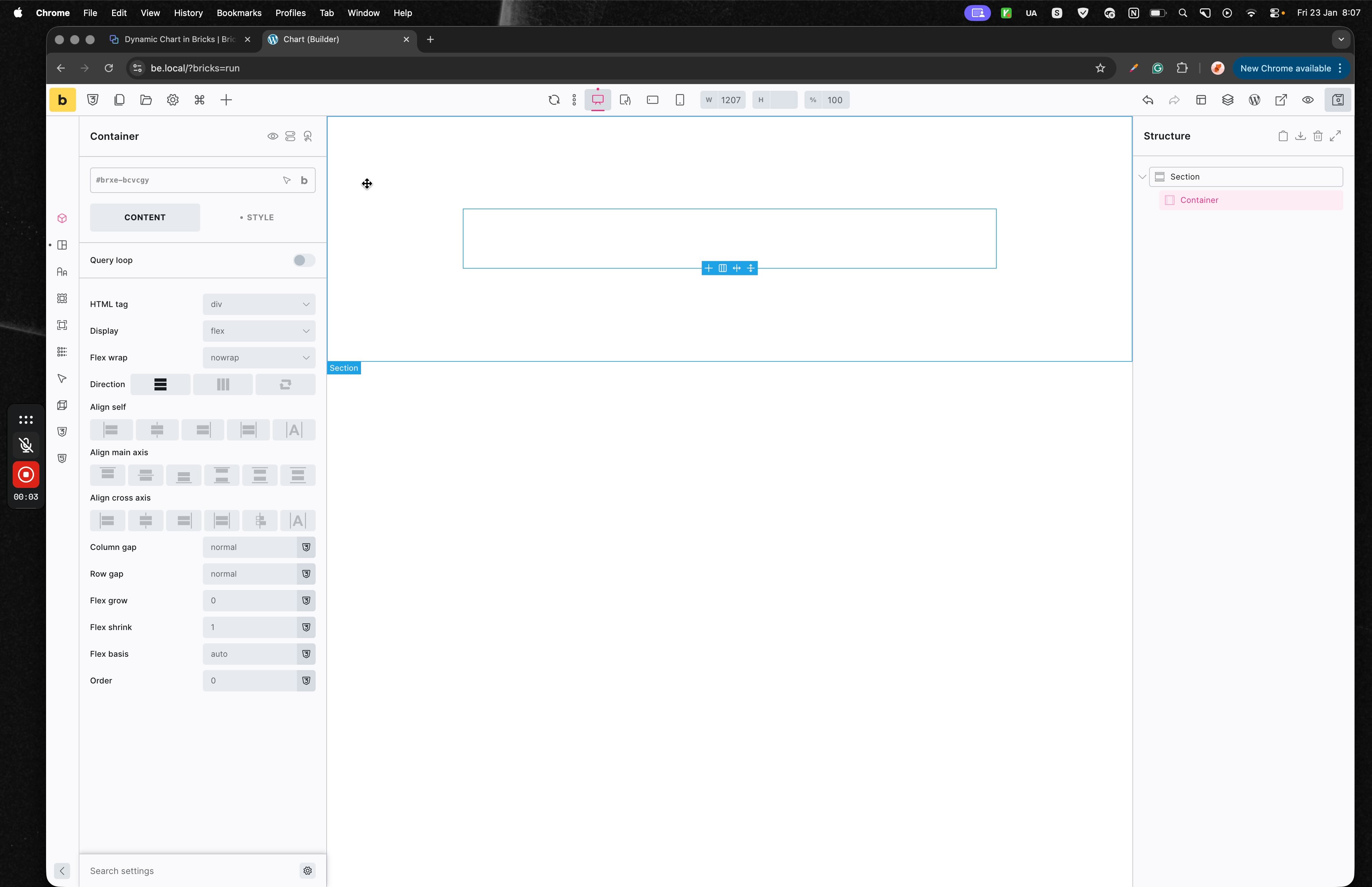
Task: Select Align cross axis center option
Action: [x=146, y=521]
